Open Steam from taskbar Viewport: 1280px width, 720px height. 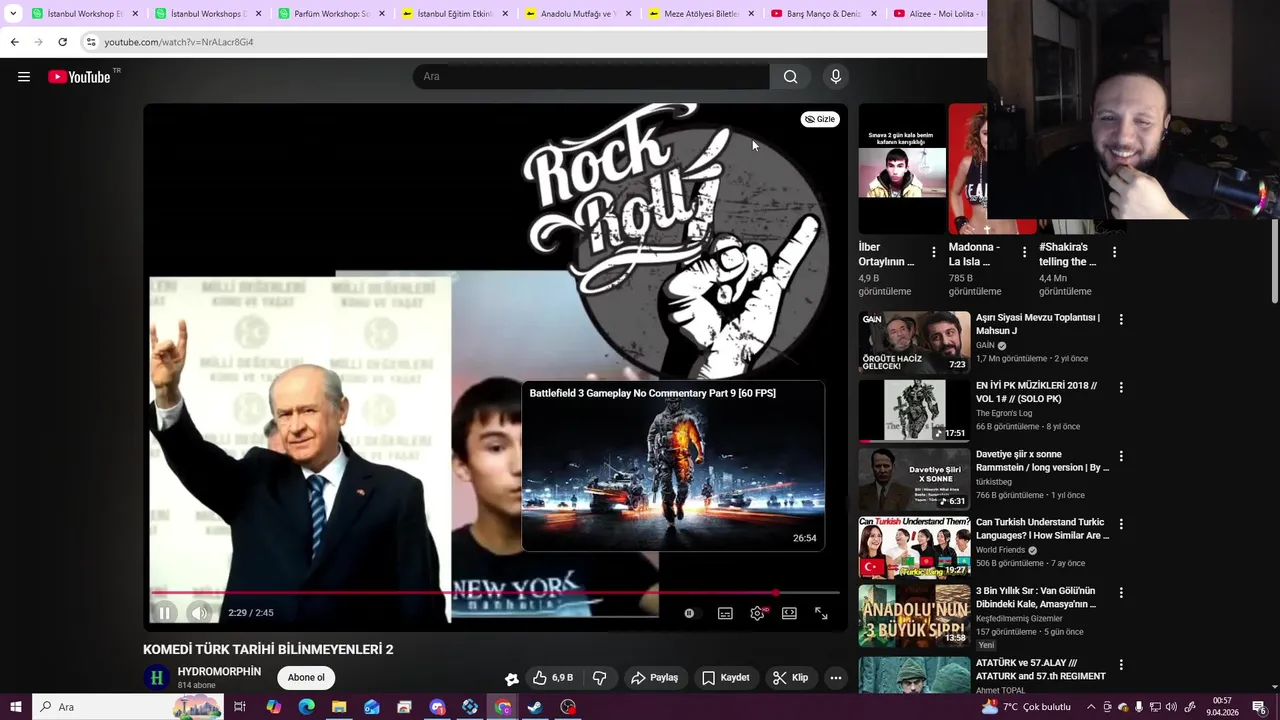pyautogui.click(x=535, y=707)
